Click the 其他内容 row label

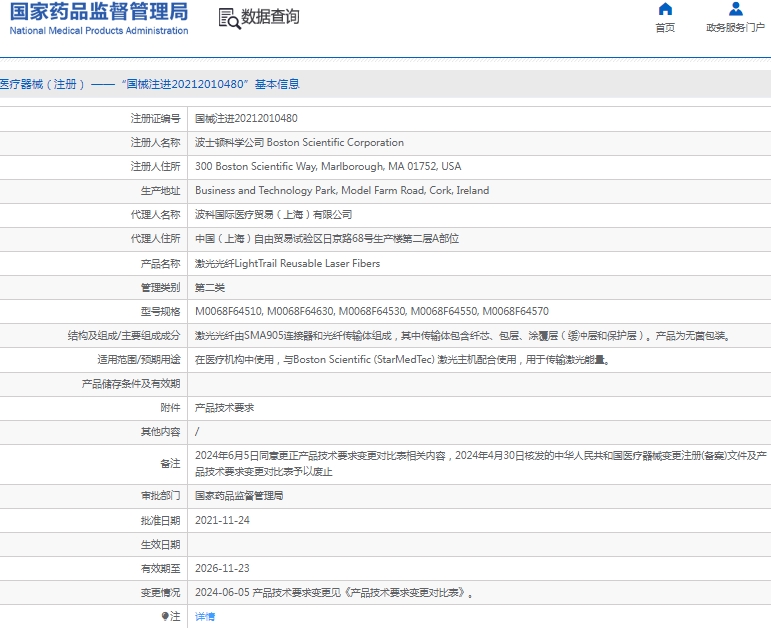(160, 432)
